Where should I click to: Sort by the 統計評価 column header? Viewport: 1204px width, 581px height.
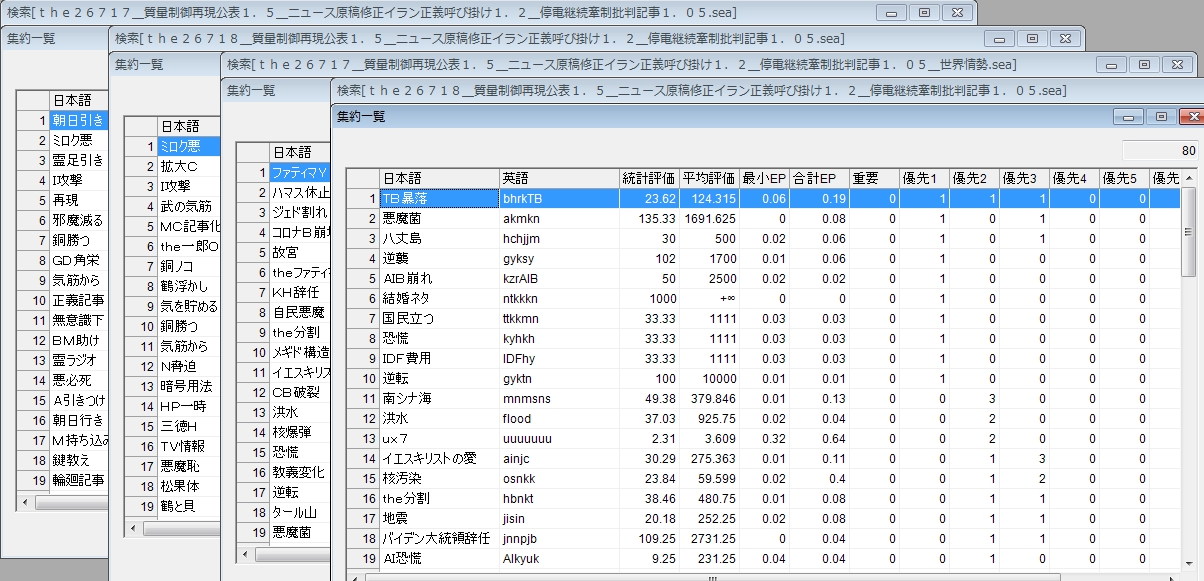click(648, 178)
